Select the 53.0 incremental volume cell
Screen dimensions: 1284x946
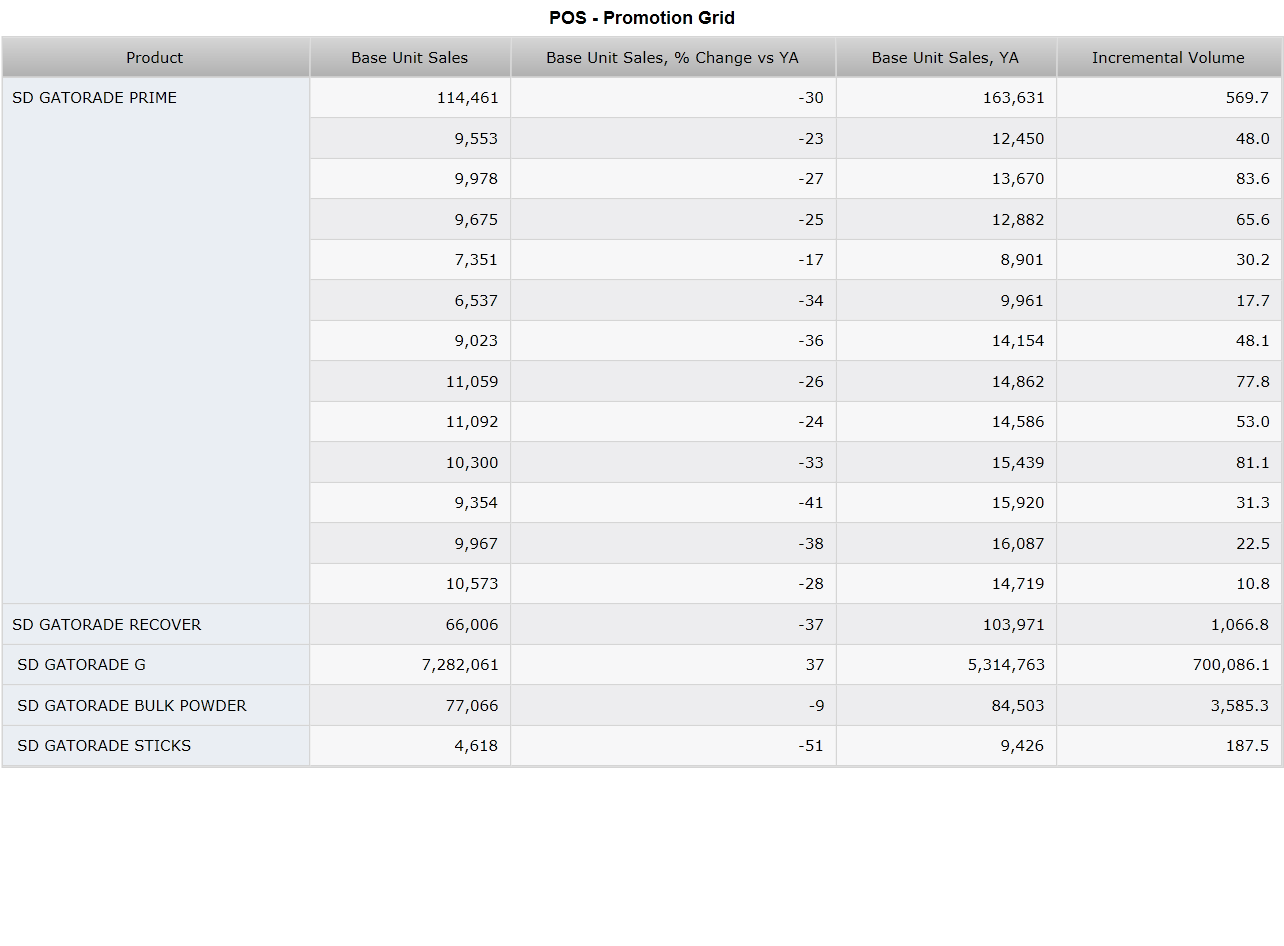1169,422
